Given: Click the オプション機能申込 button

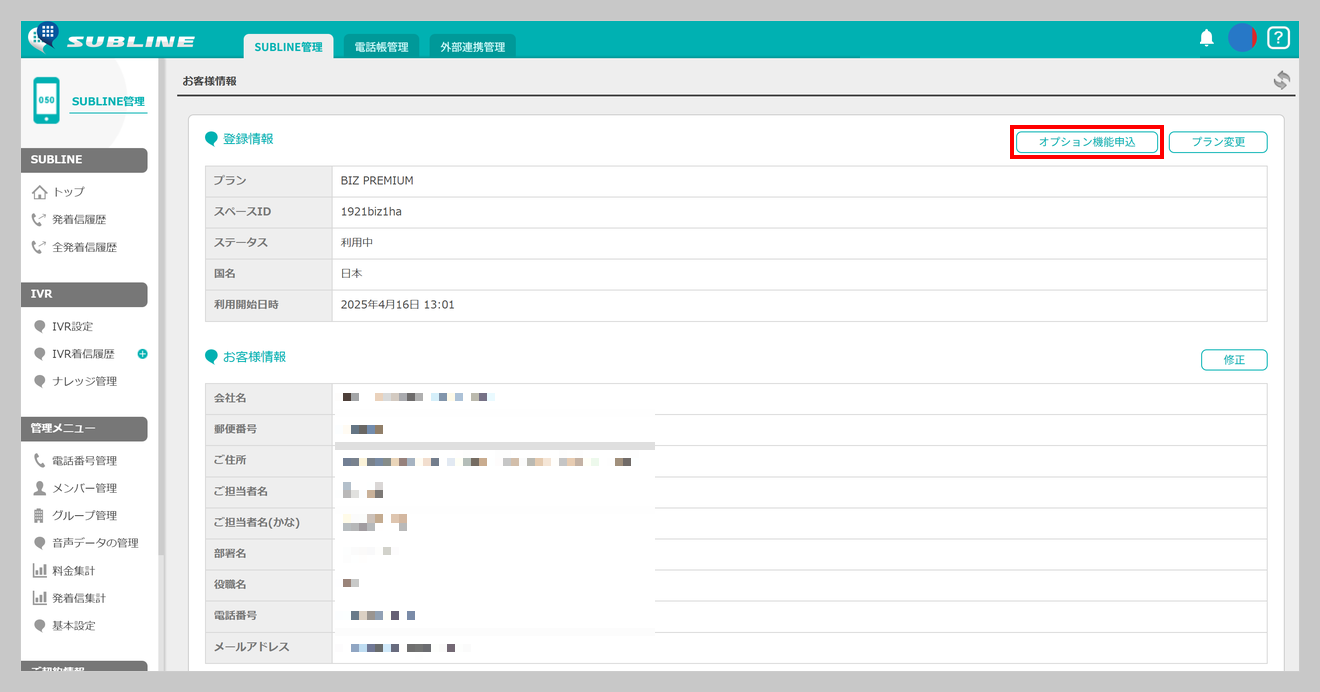Looking at the screenshot, I should pos(1087,142).
